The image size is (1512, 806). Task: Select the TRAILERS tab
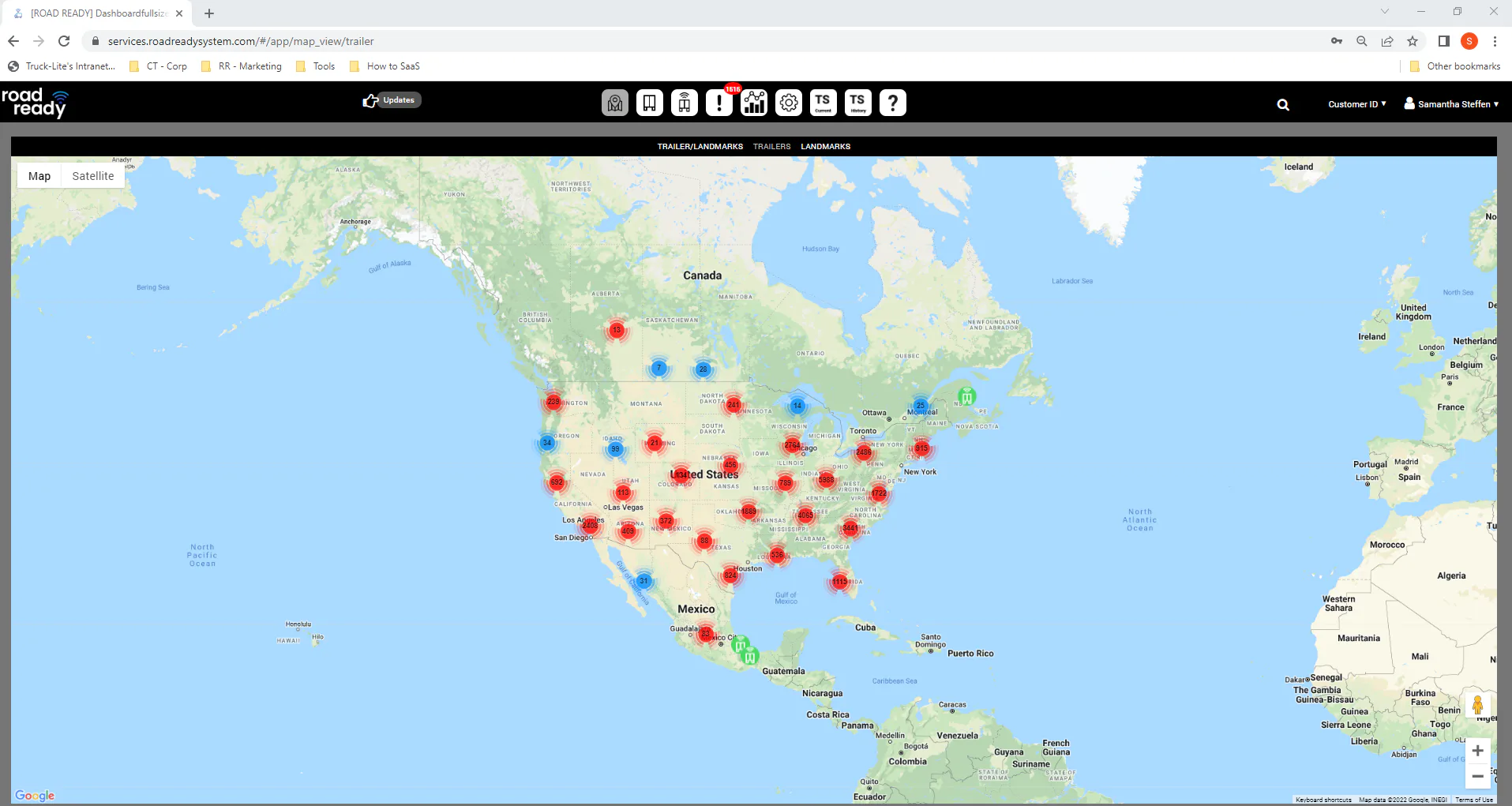tap(771, 146)
